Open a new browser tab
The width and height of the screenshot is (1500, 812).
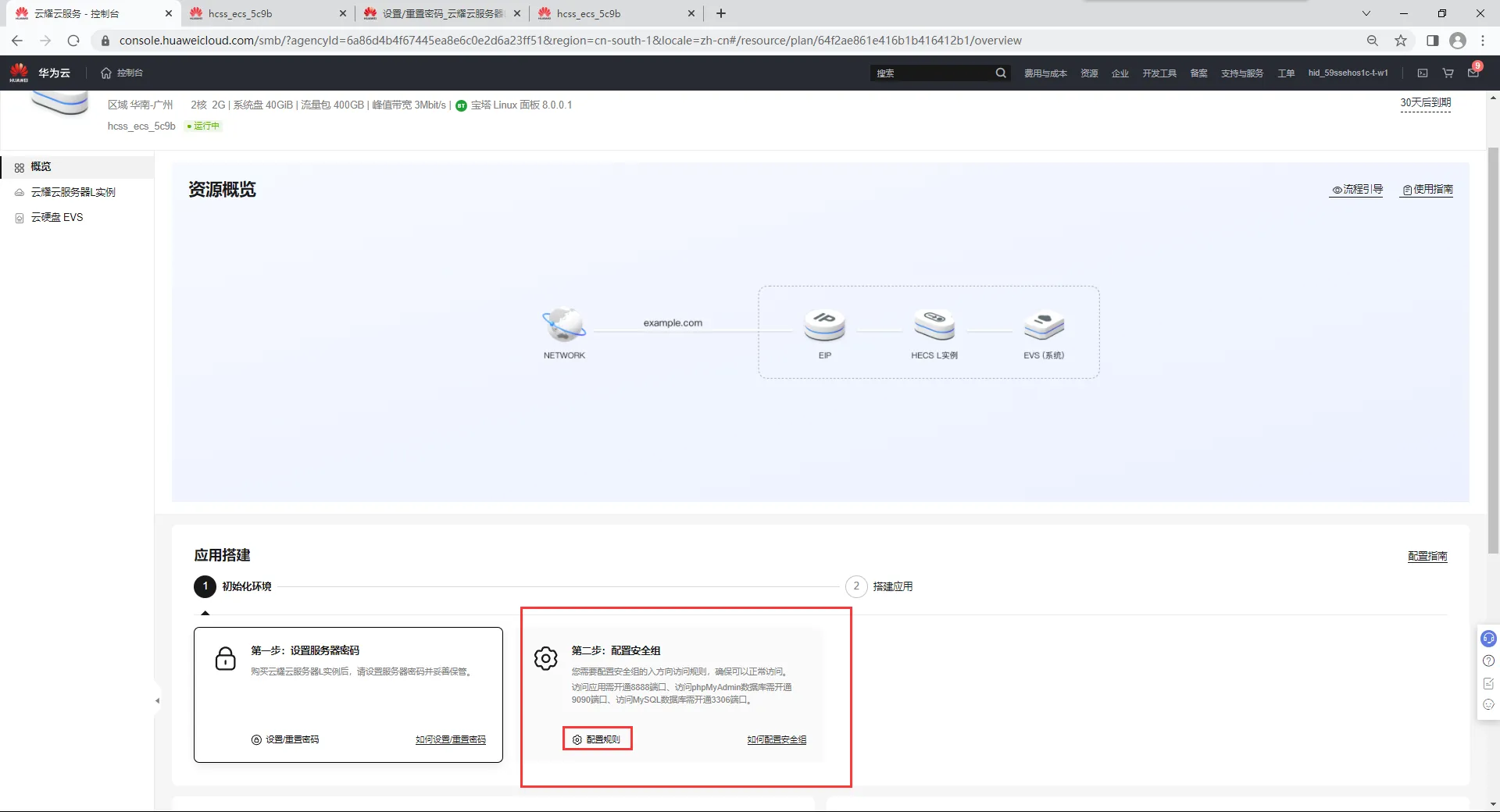(x=721, y=13)
